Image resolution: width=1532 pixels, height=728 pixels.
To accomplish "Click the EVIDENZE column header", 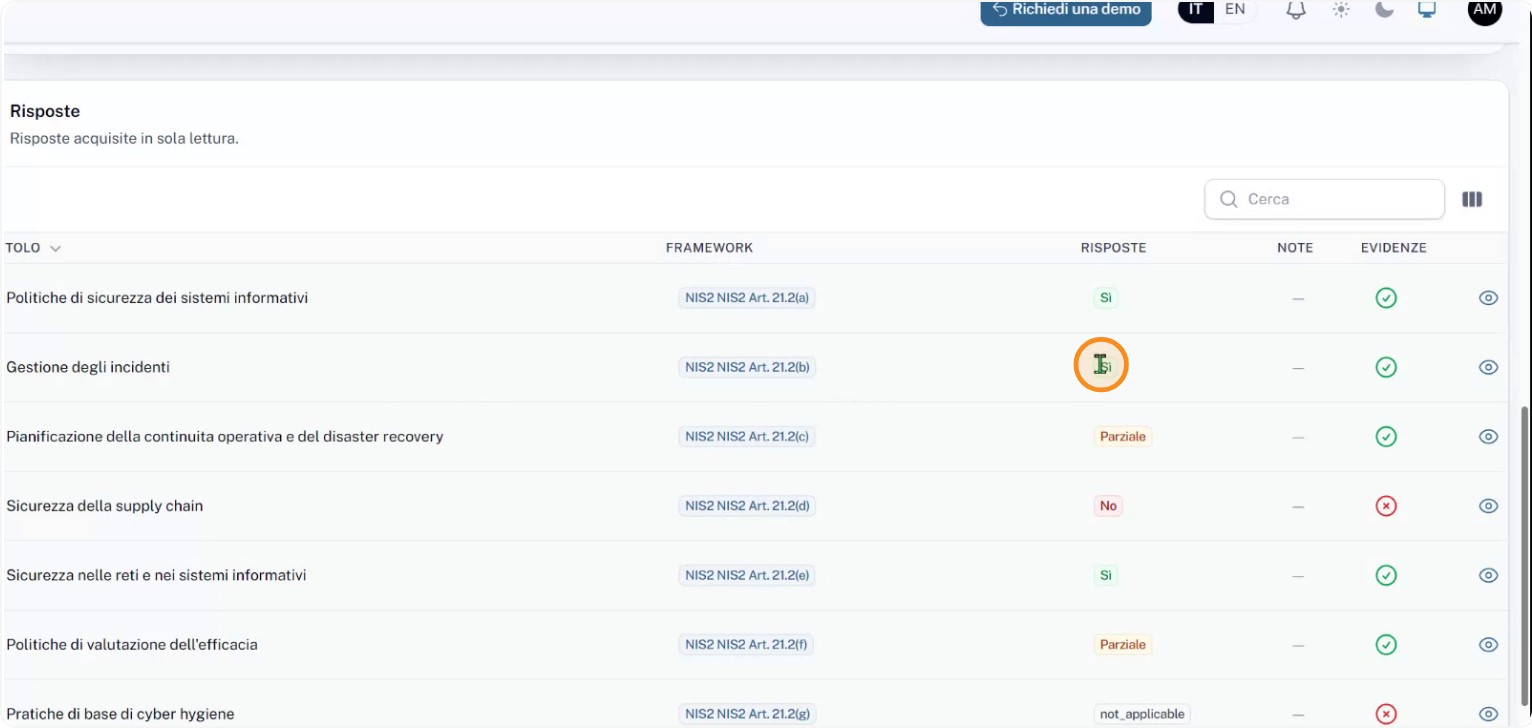I will 1394,248.
